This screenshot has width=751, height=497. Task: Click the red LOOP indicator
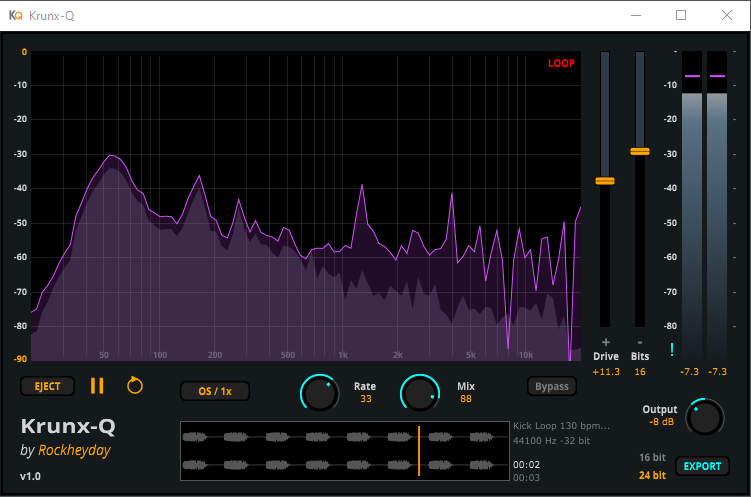pyautogui.click(x=561, y=64)
